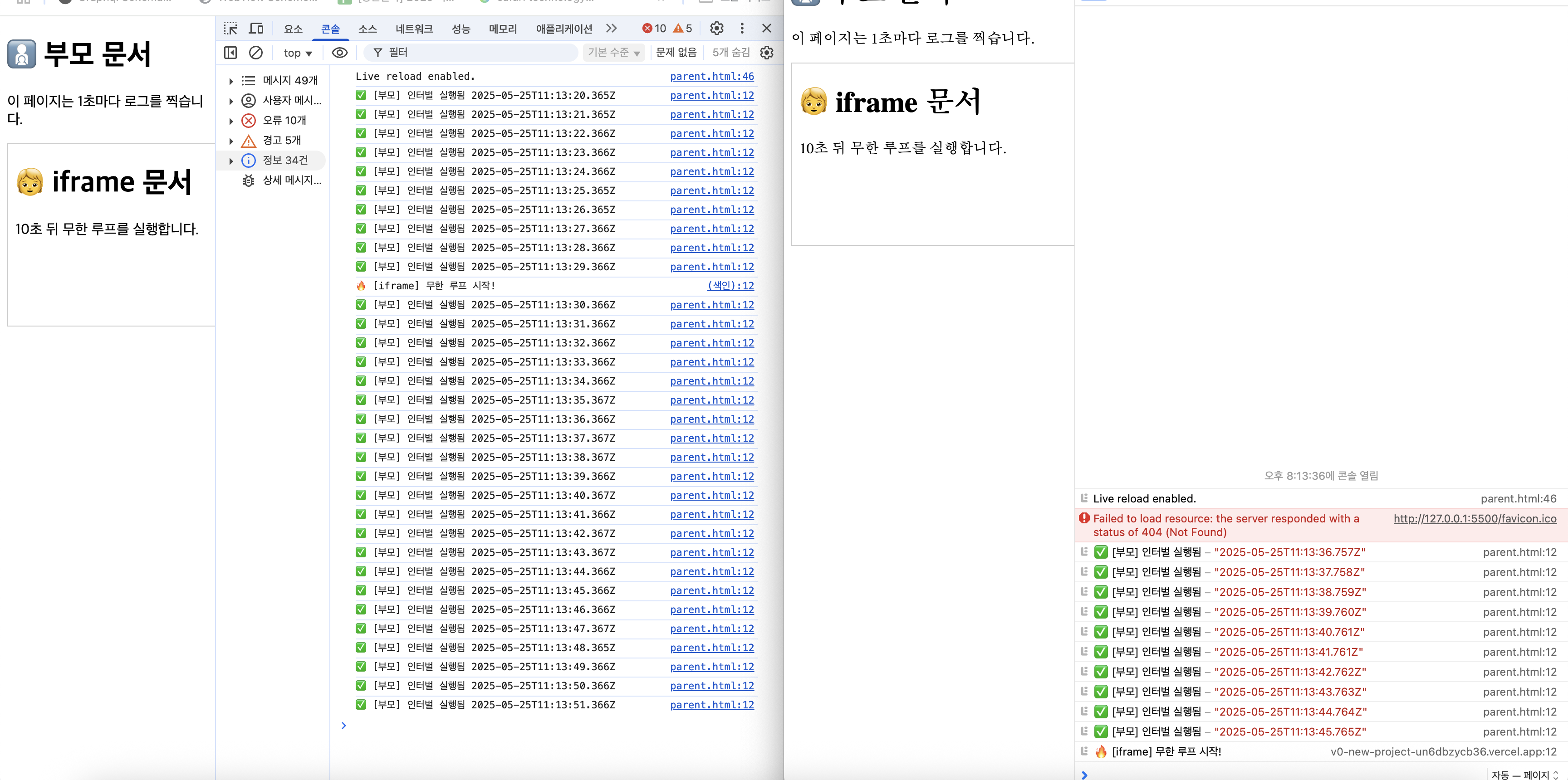Open console settings gear beside hidden count
The width and height of the screenshot is (1568, 780).
[x=766, y=53]
